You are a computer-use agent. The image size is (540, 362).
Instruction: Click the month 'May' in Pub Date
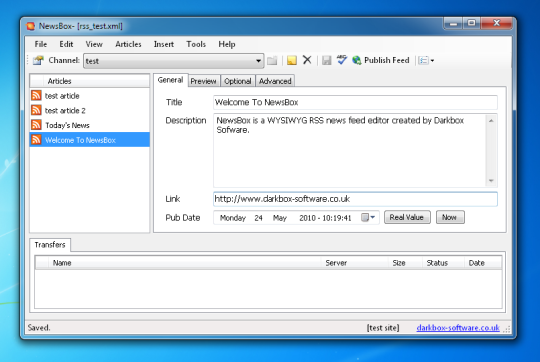coord(280,218)
